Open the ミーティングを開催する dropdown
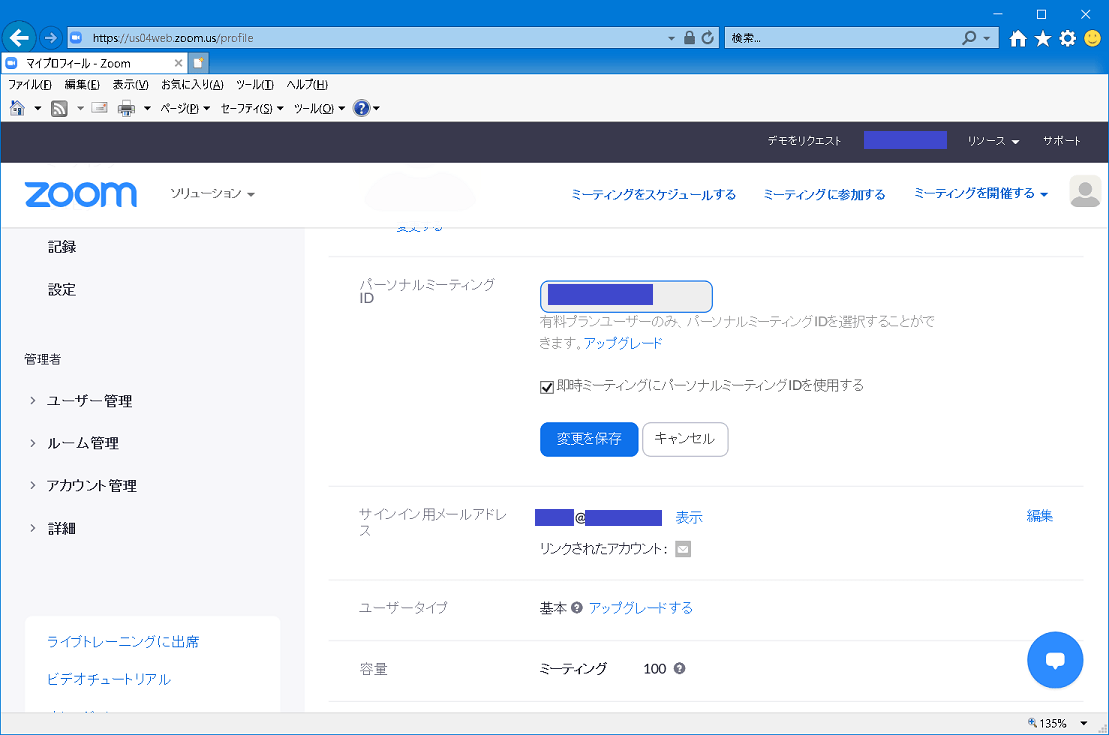The height and width of the screenshot is (735, 1109). coord(979,194)
